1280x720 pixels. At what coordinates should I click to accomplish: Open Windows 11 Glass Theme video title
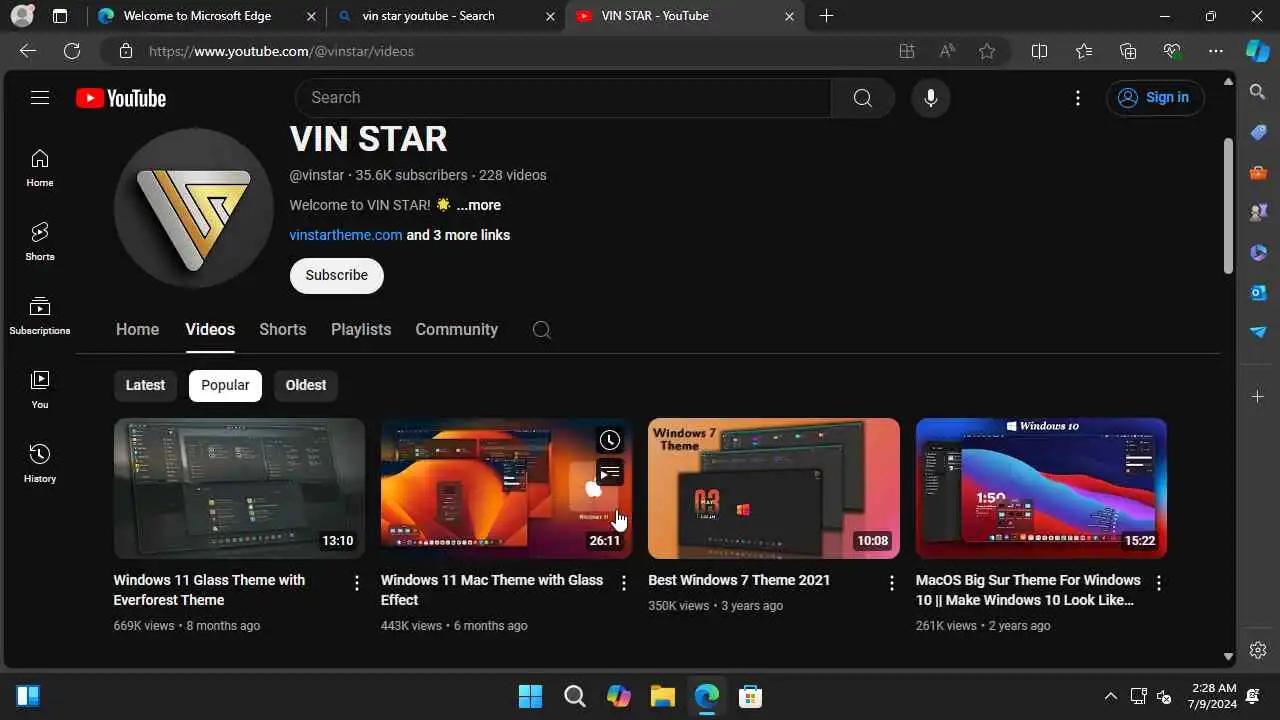click(209, 590)
